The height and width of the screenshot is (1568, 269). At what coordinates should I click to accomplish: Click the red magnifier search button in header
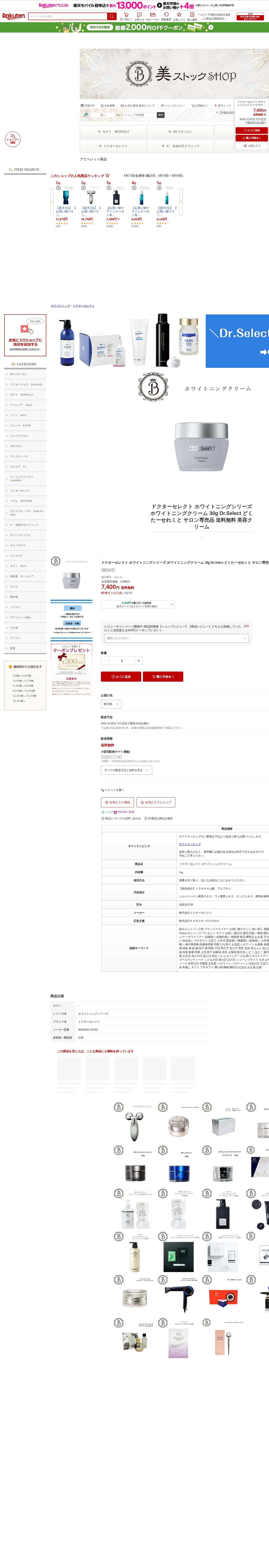pos(112,16)
